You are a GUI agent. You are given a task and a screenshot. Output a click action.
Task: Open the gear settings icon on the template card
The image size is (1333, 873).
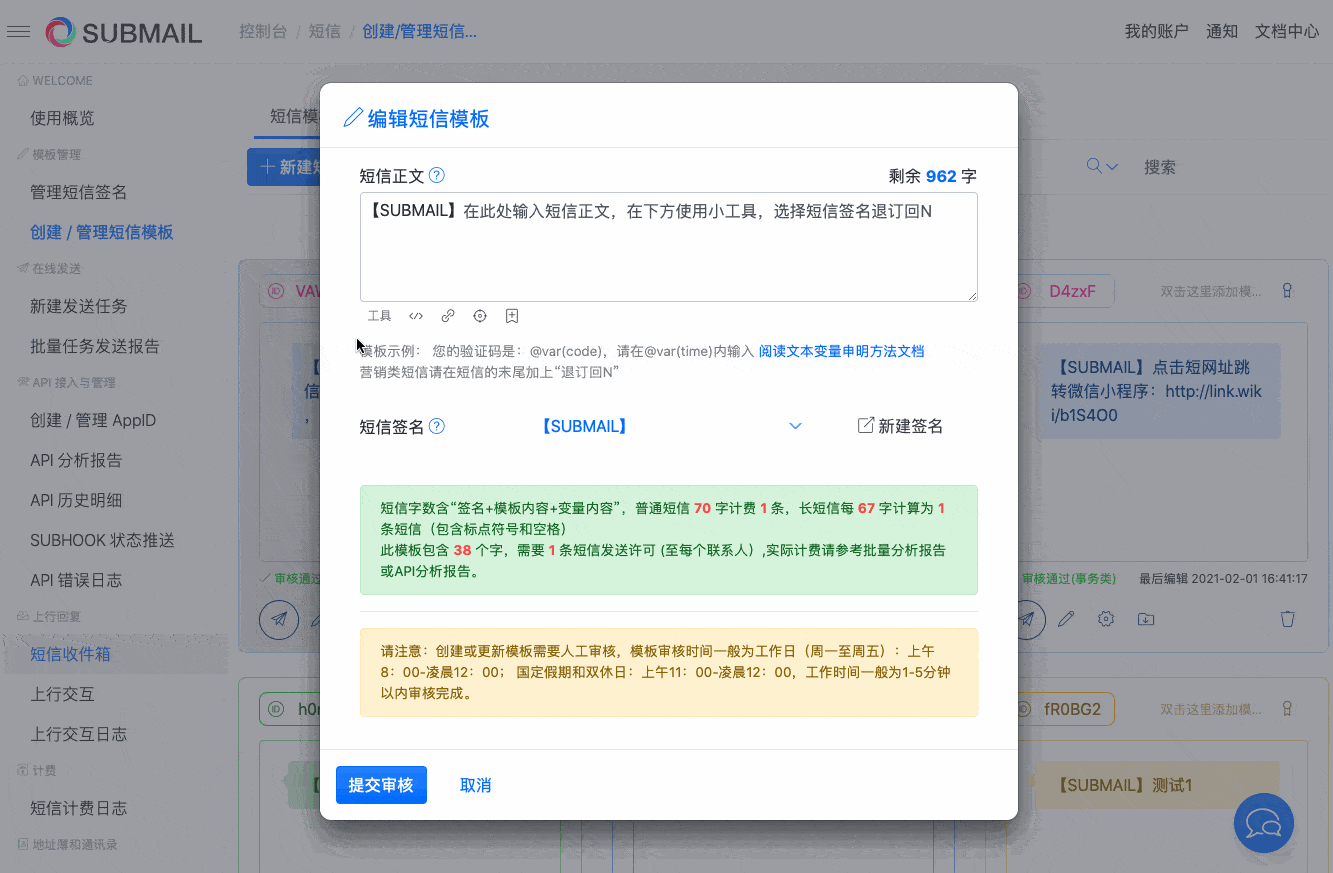[1105, 618]
